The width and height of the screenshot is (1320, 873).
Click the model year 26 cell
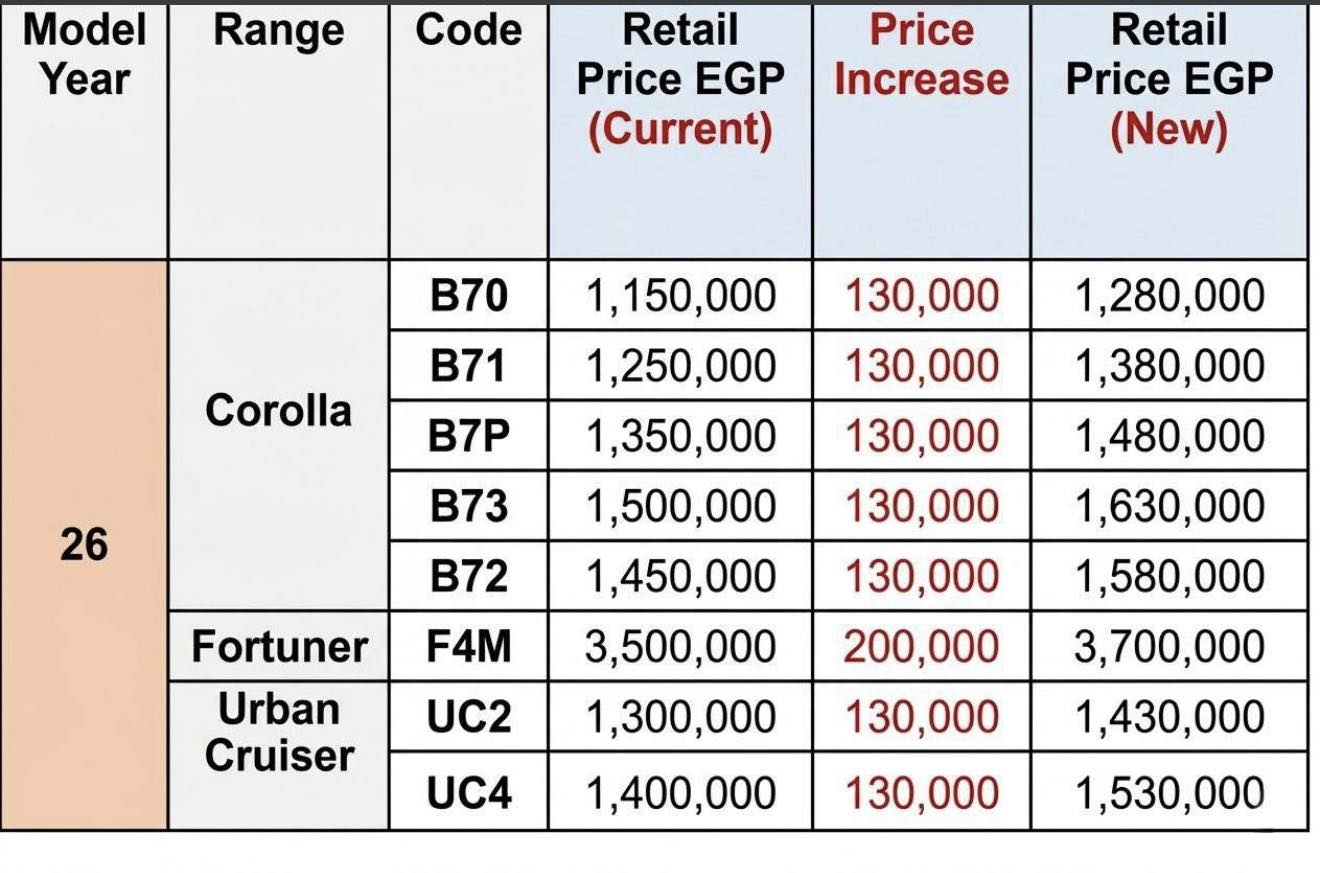click(x=84, y=545)
